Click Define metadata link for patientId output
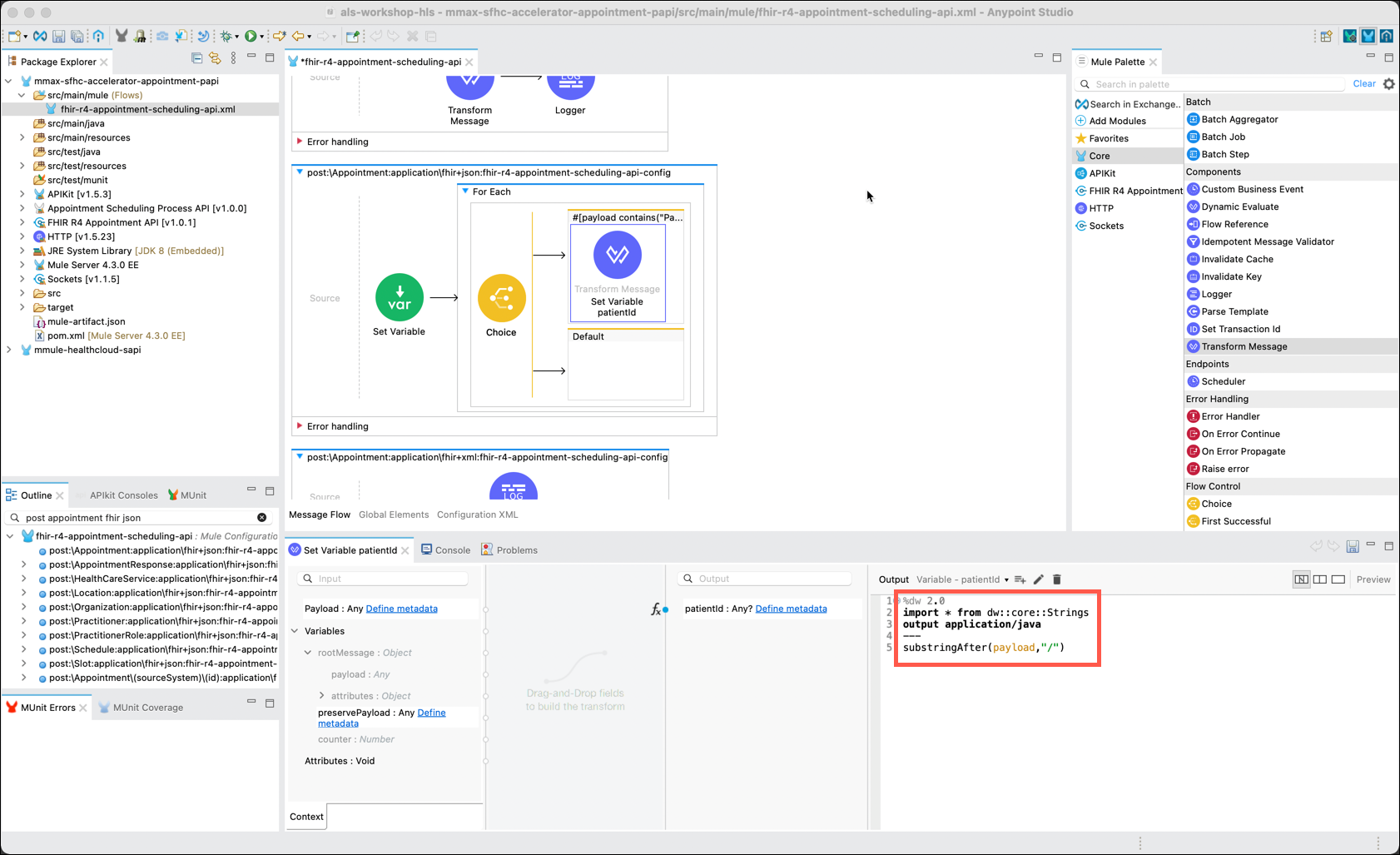The image size is (1400, 855). click(791, 609)
